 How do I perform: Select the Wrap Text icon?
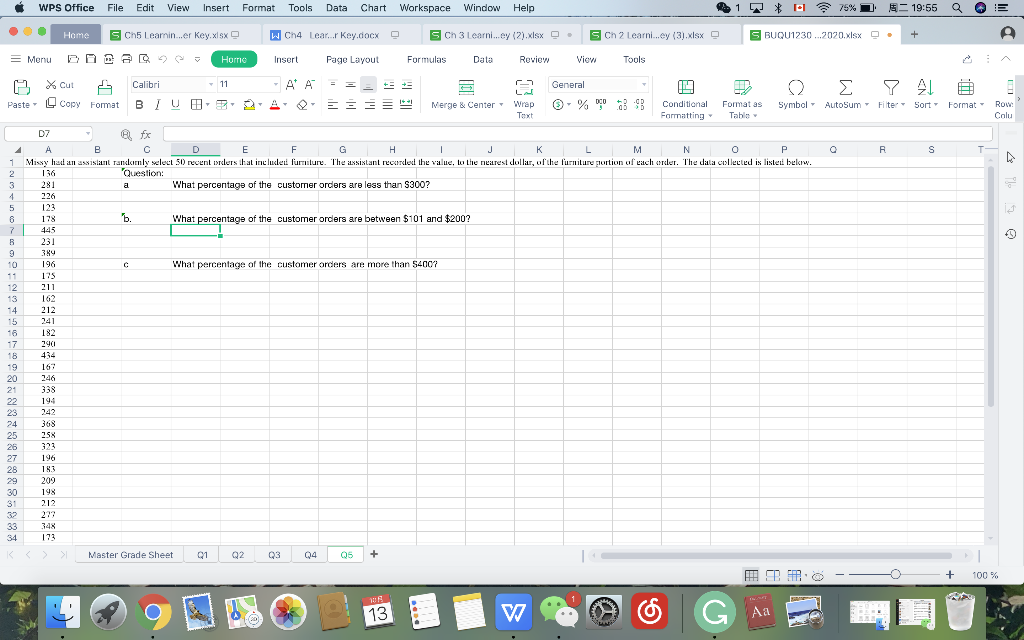coord(524,88)
